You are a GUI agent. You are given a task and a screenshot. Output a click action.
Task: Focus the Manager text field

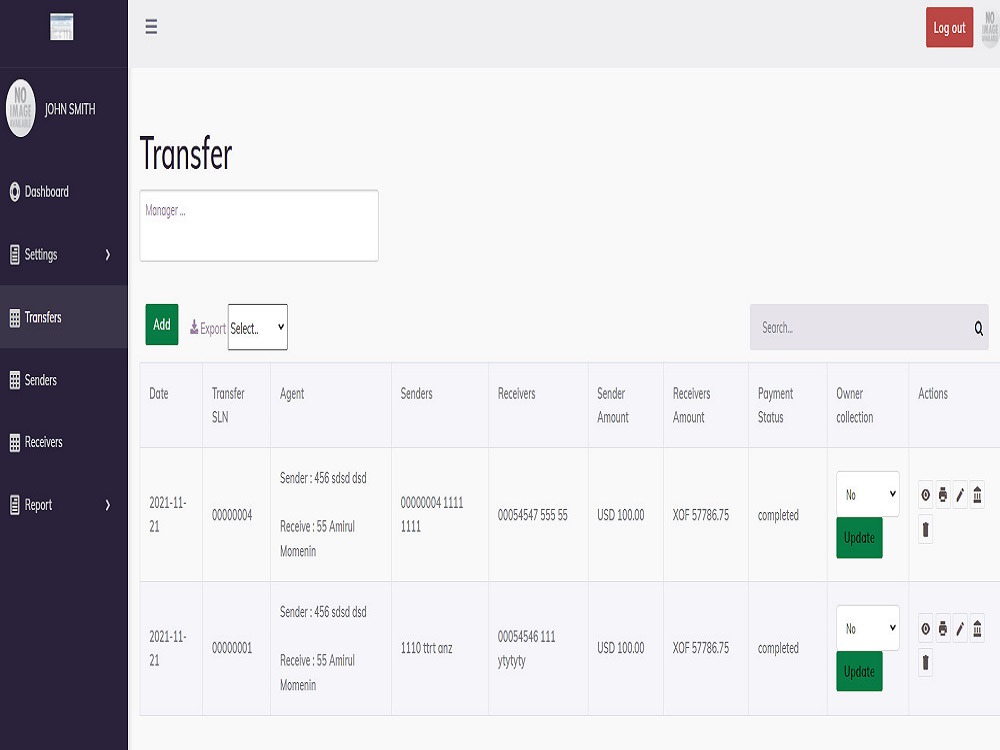click(259, 225)
